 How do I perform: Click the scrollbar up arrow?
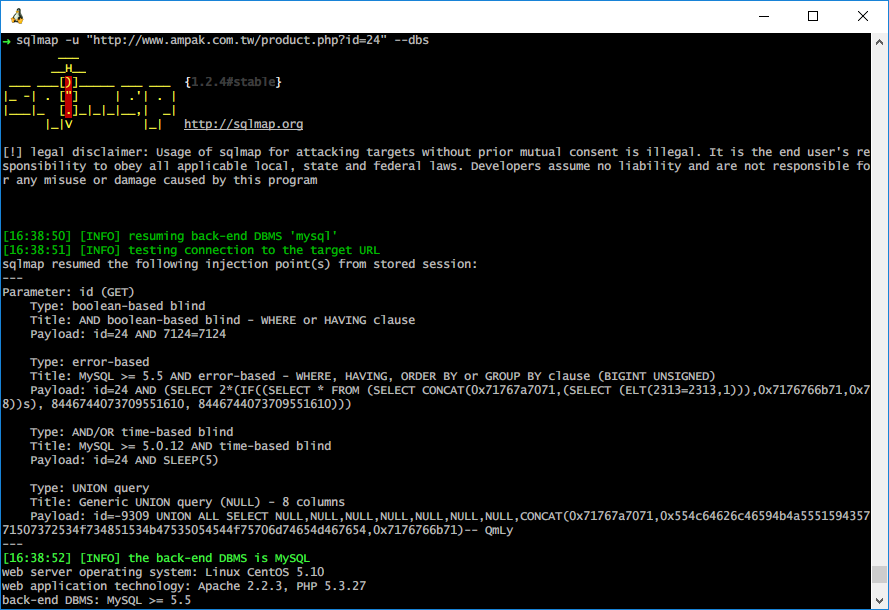click(x=879, y=42)
